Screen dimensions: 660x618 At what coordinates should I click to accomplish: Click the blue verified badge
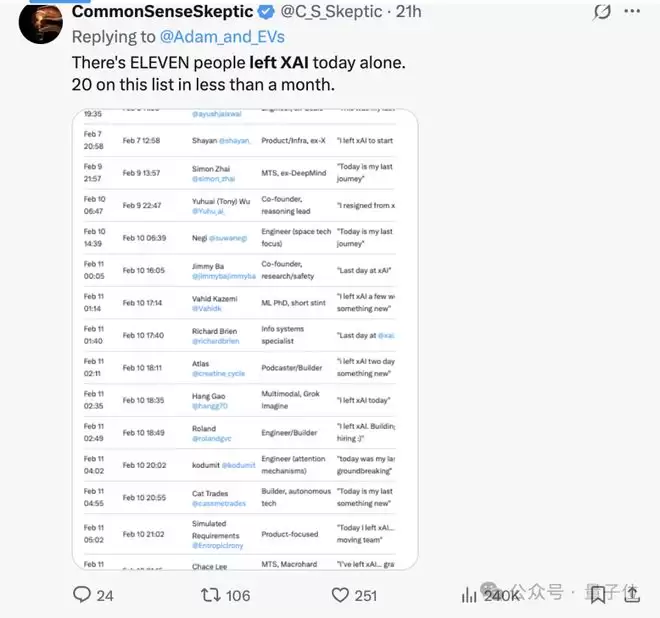[x=266, y=12]
